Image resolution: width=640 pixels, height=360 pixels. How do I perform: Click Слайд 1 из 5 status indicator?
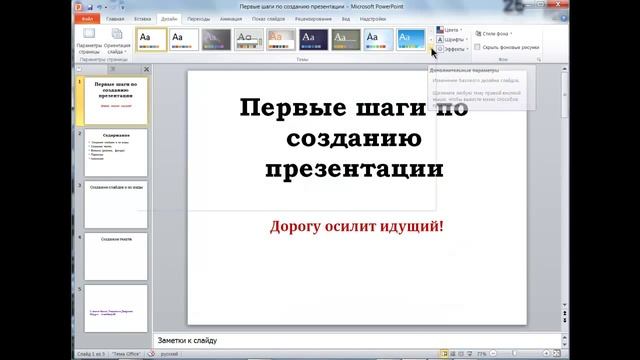coord(91,354)
